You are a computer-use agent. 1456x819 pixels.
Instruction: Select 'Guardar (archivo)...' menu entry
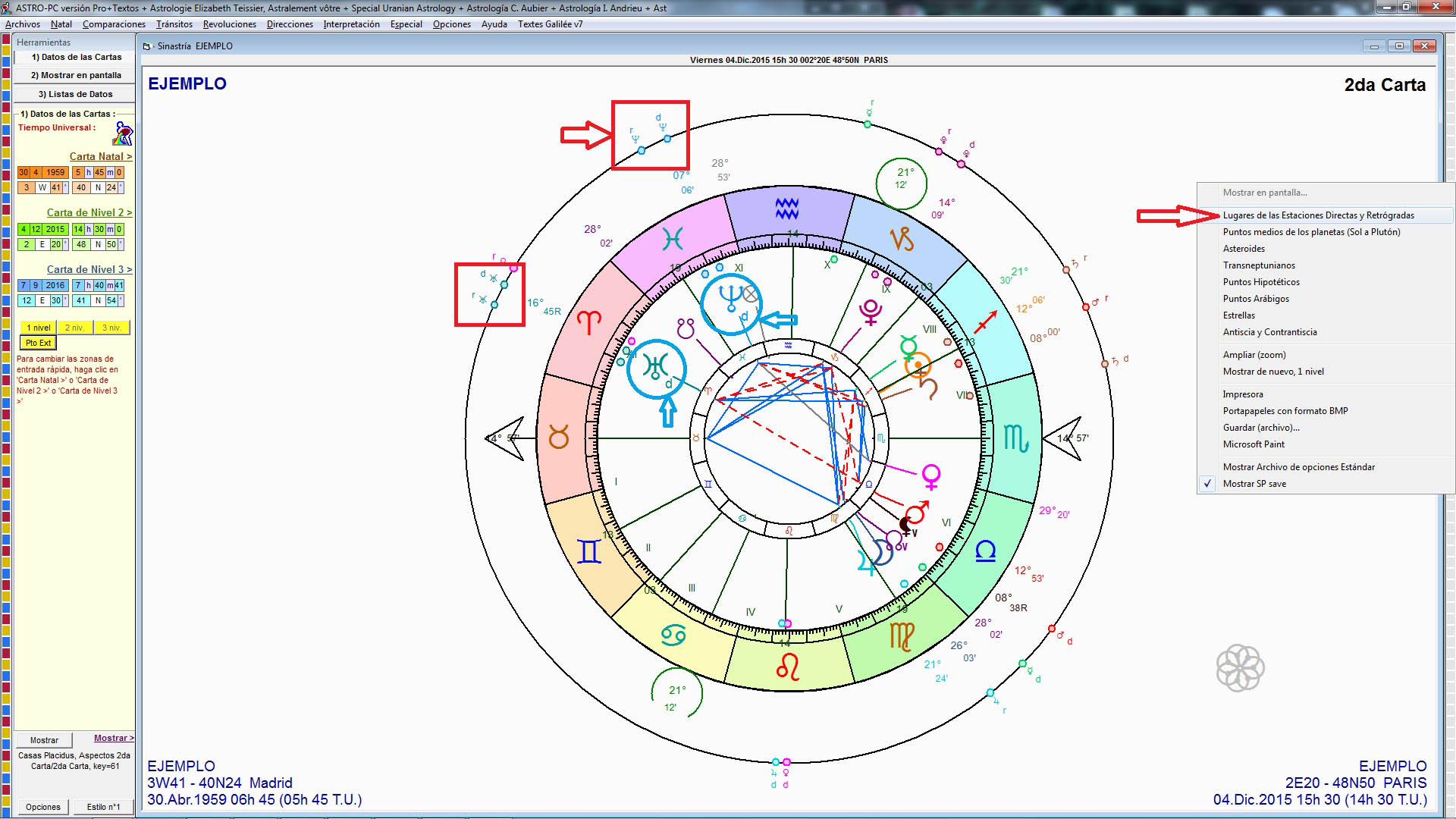point(1260,428)
